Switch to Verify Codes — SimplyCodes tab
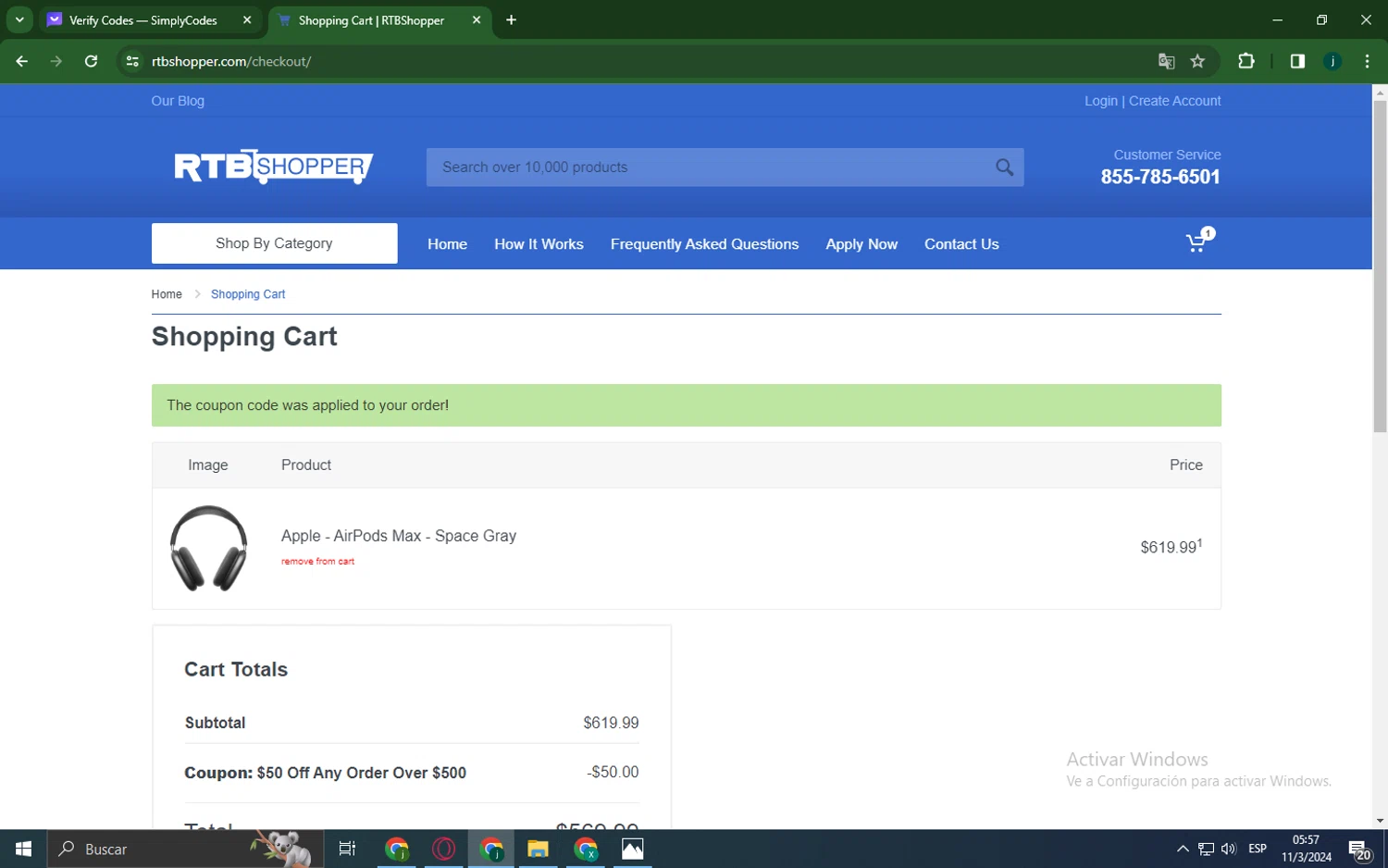The width and height of the screenshot is (1388, 868). click(143, 20)
